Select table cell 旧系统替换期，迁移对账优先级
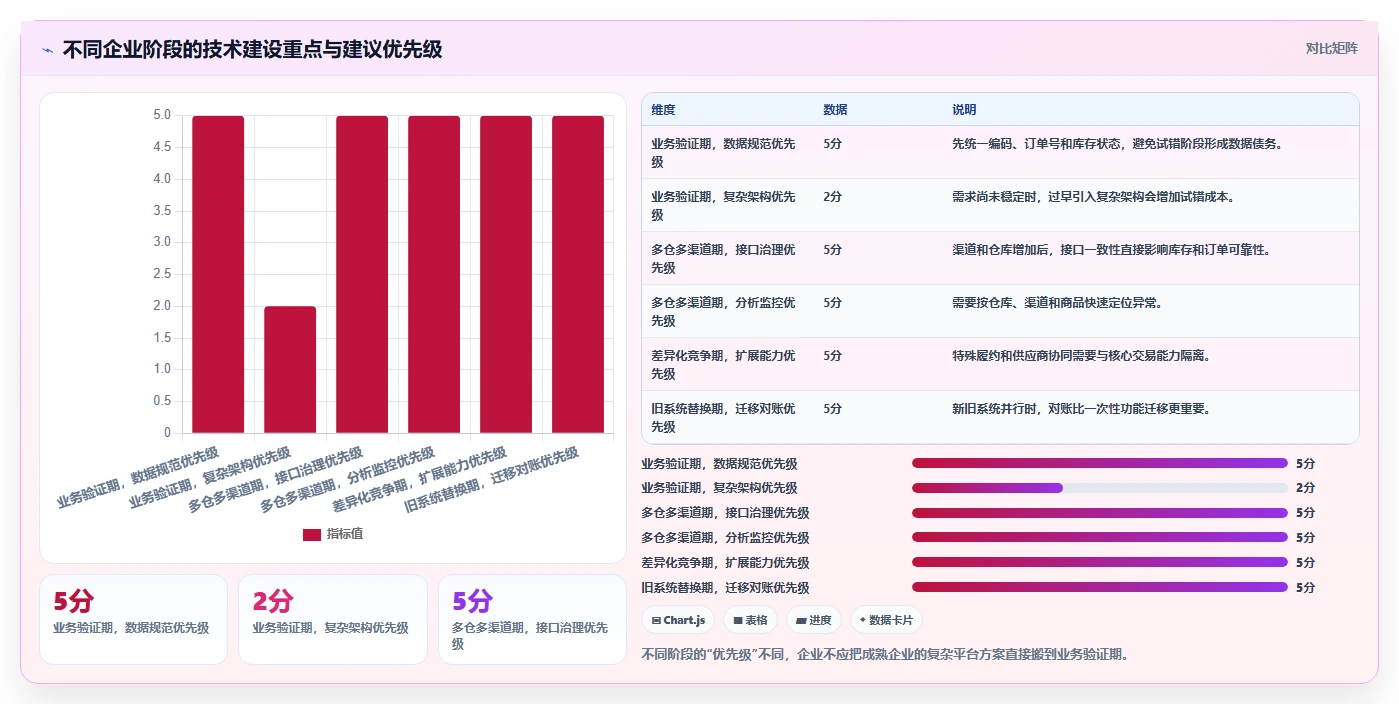Viewport: 1399px width, 704px height. pos(727,417)
